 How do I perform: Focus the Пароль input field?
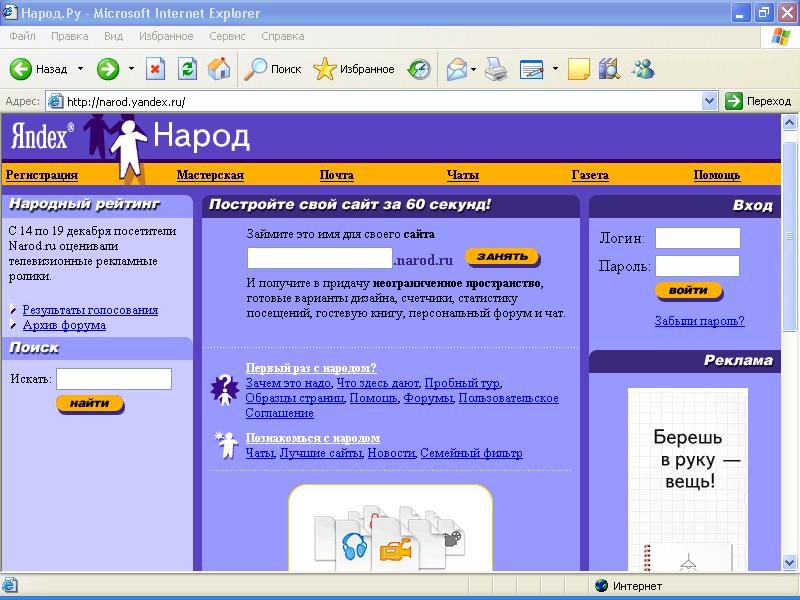(x=697, y=266)
